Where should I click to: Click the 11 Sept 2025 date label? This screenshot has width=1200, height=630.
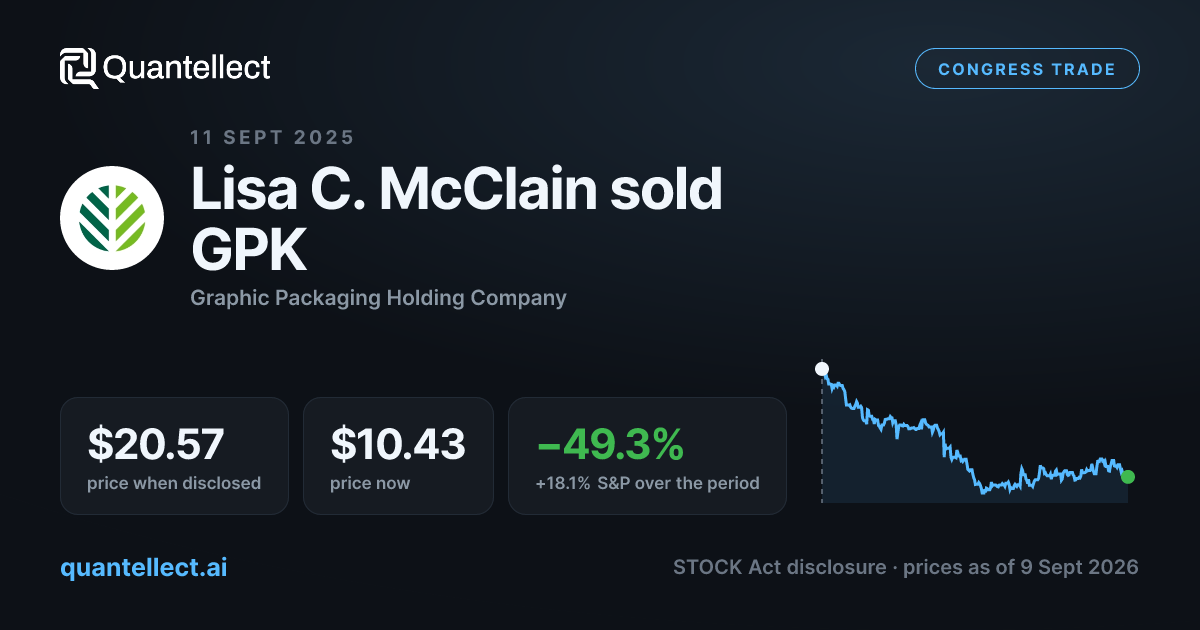click(272, 137)
